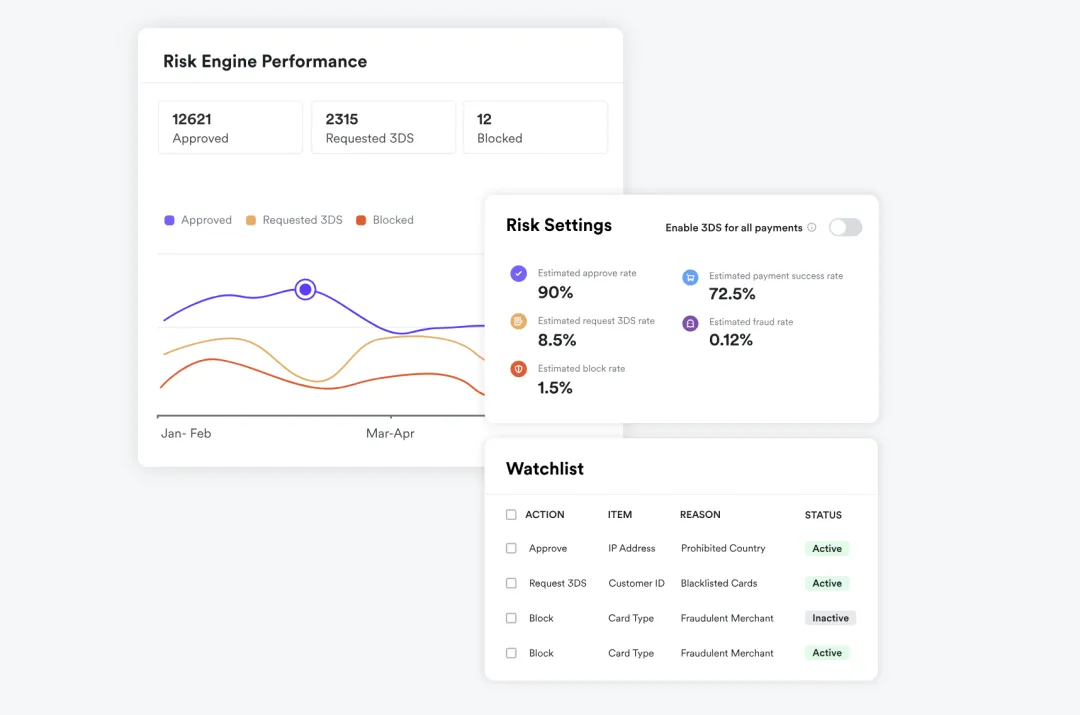Click the Inactive status badge
1080x715 pixels.
click(830, 618)
